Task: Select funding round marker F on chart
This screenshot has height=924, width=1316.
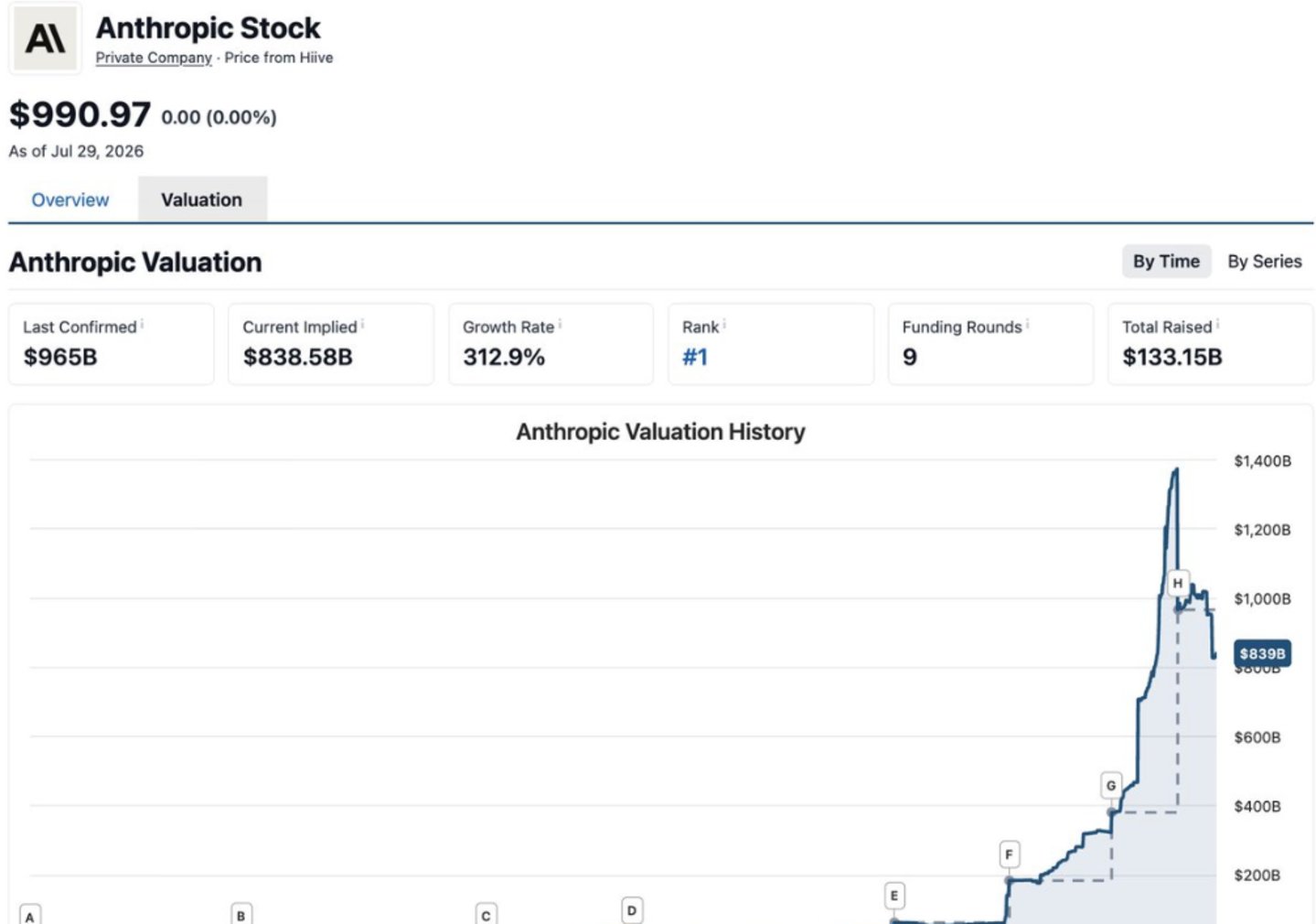Action: 1009,854
